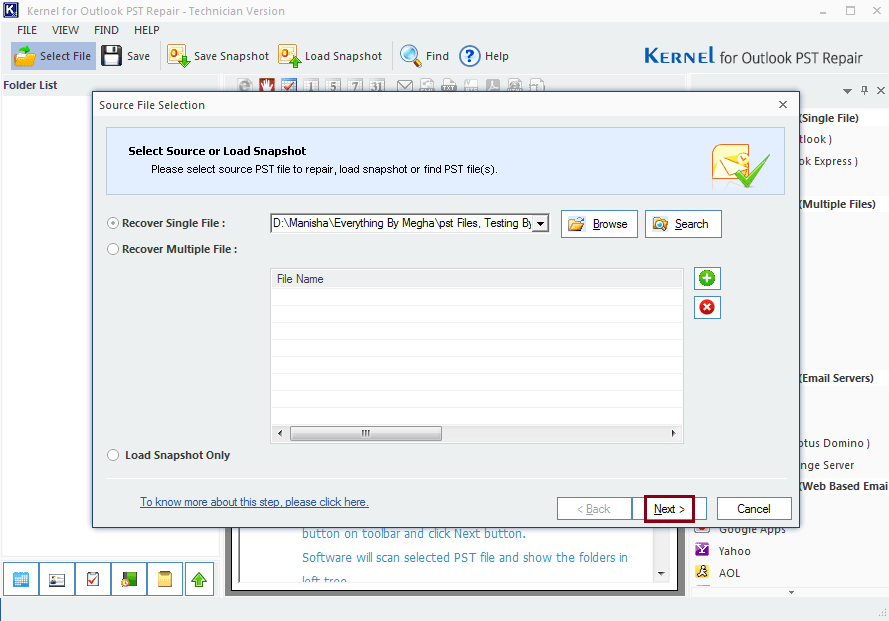Viewport: 889px width, 621px height.
Task: Click the 1-day view calendar icon
Action: click(x=311, y=85)
